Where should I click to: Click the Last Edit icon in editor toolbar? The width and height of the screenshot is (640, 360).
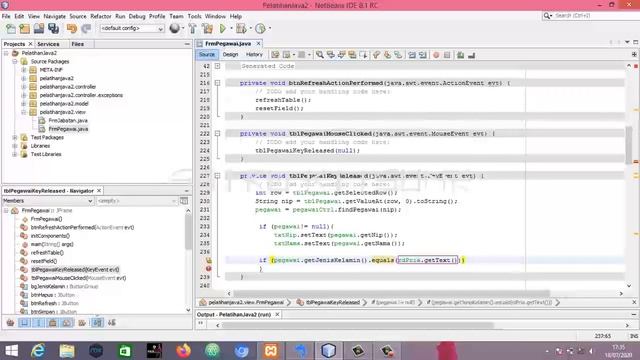point(276,55)
